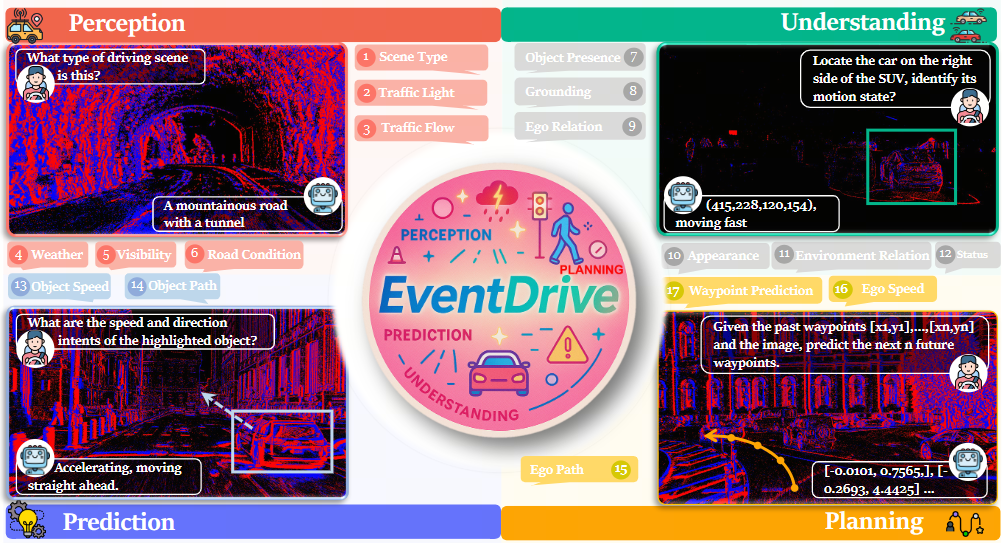The height and width of the screenshot is (543, 1002).
Task: Open the tunnel road event image
Action: (x=177, y=139)
